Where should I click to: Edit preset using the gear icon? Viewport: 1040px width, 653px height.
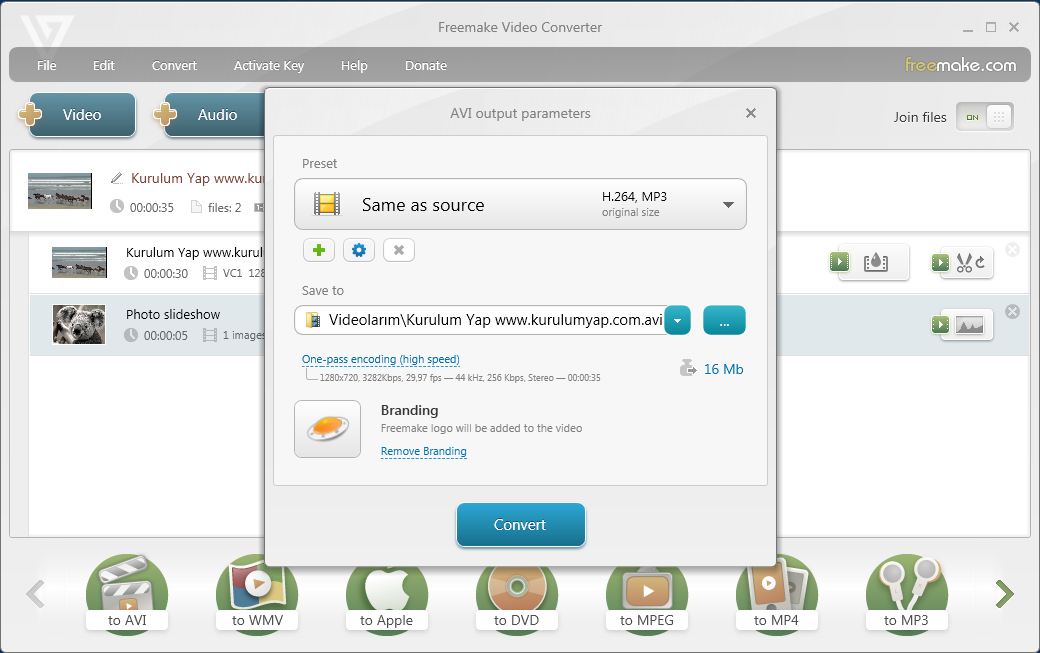[x=359, y=250]
